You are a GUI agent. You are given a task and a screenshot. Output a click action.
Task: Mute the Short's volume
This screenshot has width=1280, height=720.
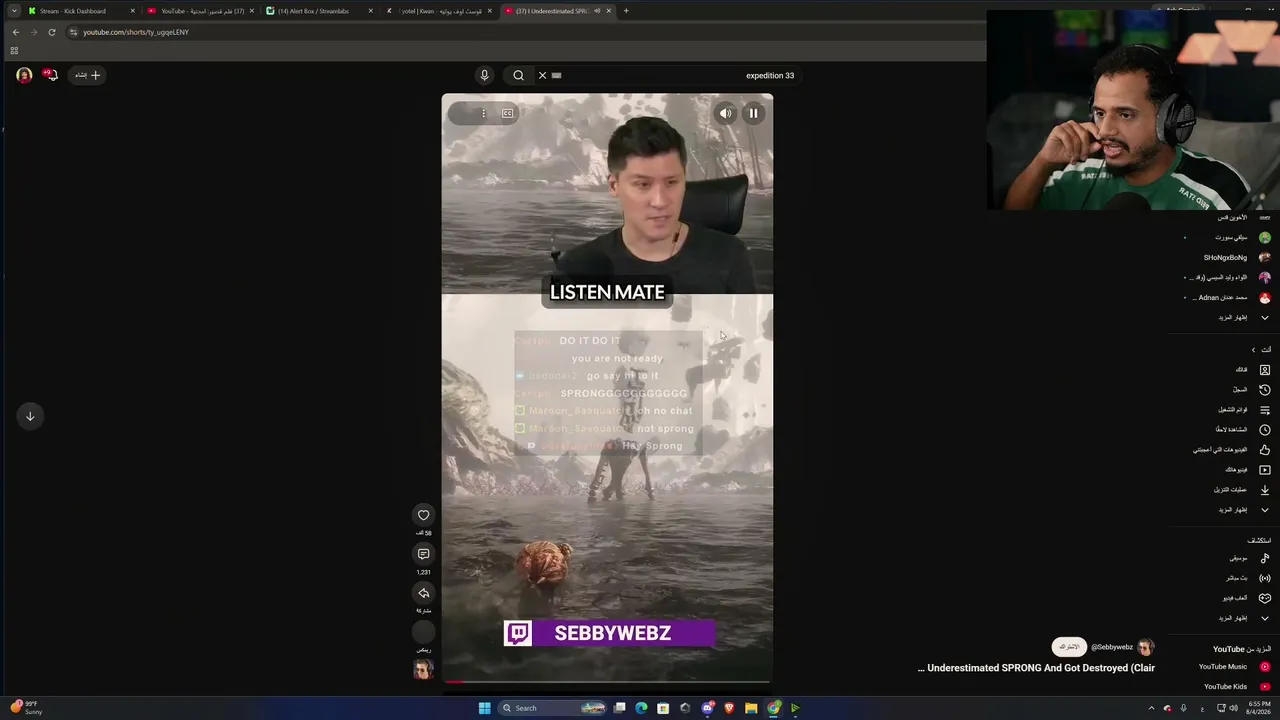coord(726,113)
